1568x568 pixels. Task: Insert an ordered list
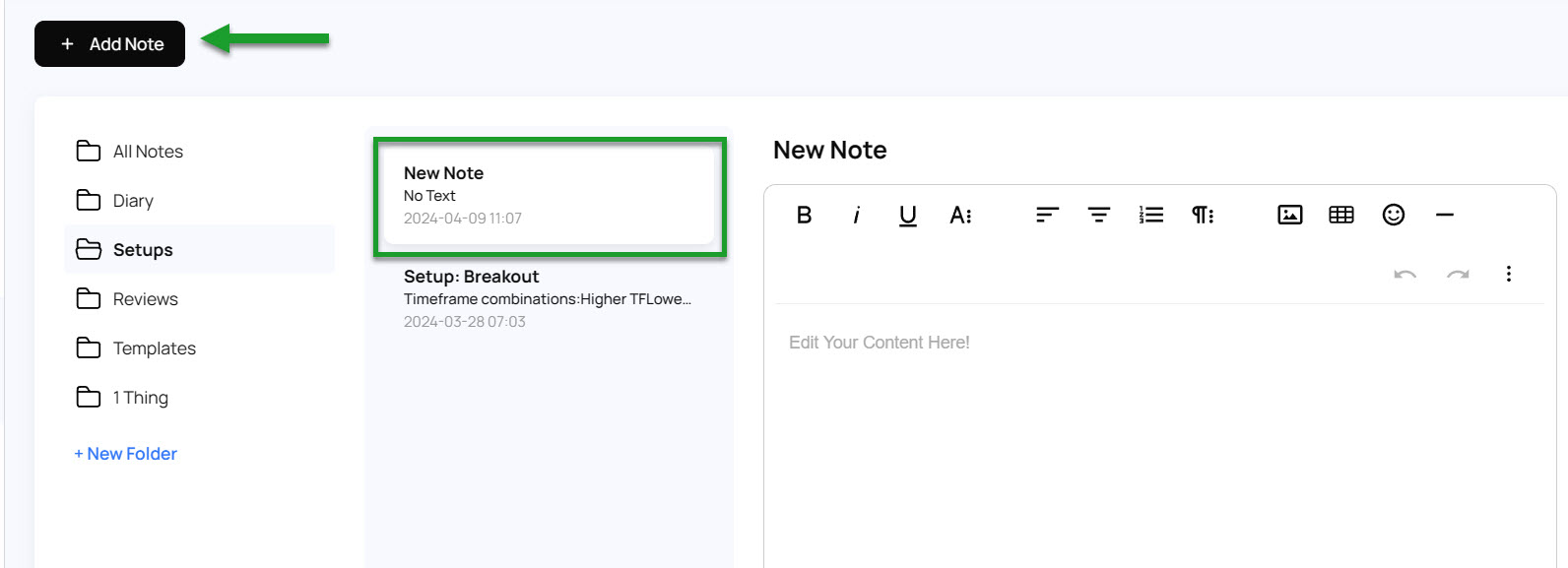(1151, 215)
